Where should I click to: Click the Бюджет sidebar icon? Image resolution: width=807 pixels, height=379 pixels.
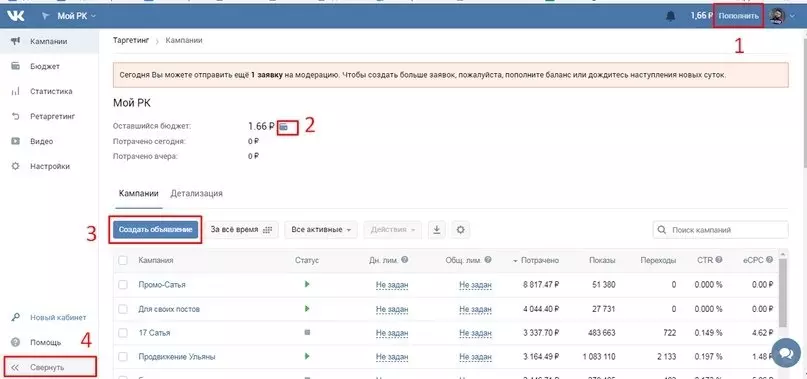15,66
